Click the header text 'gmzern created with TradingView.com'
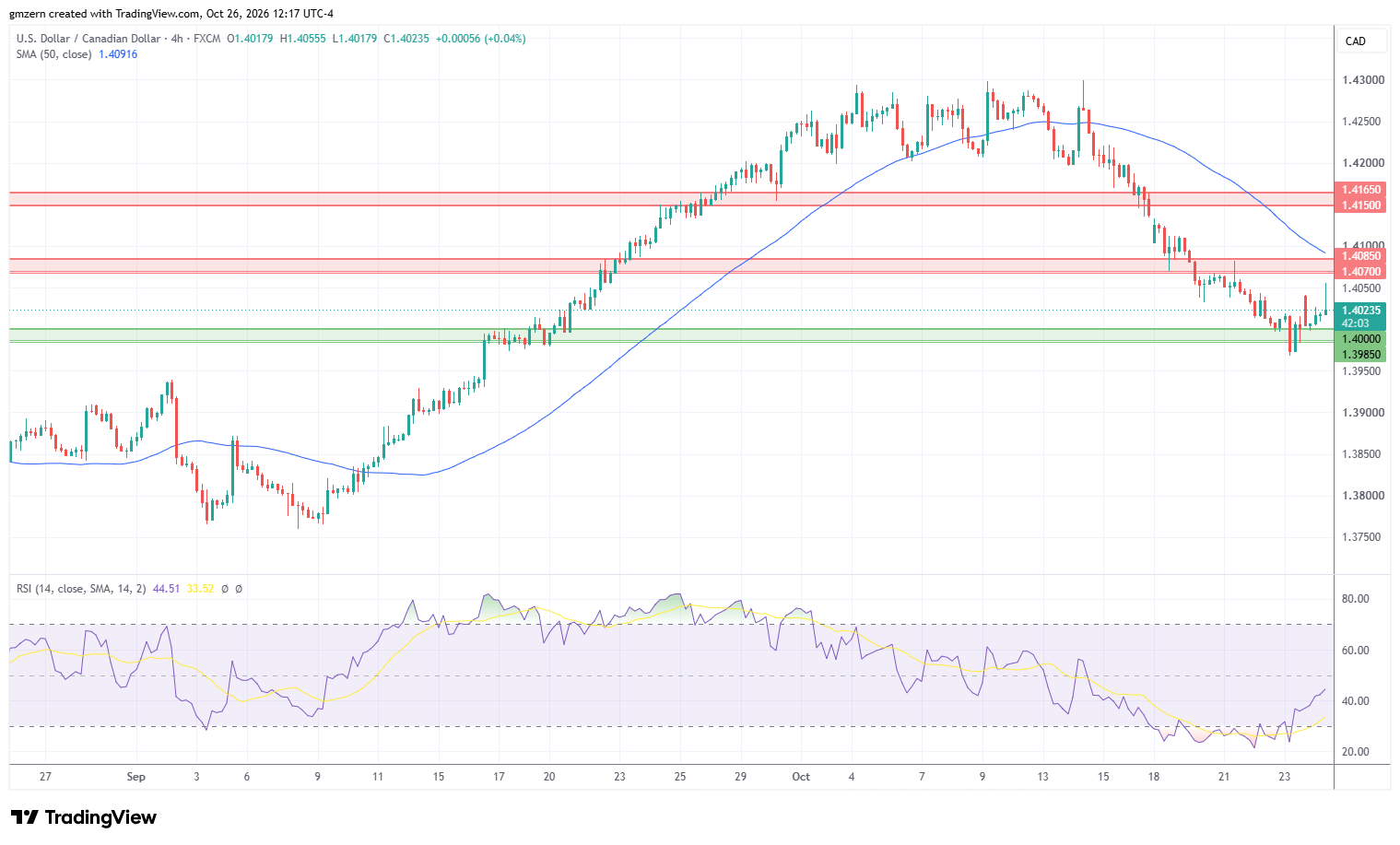Screen dimensions: 1400x845 point(104,14)
